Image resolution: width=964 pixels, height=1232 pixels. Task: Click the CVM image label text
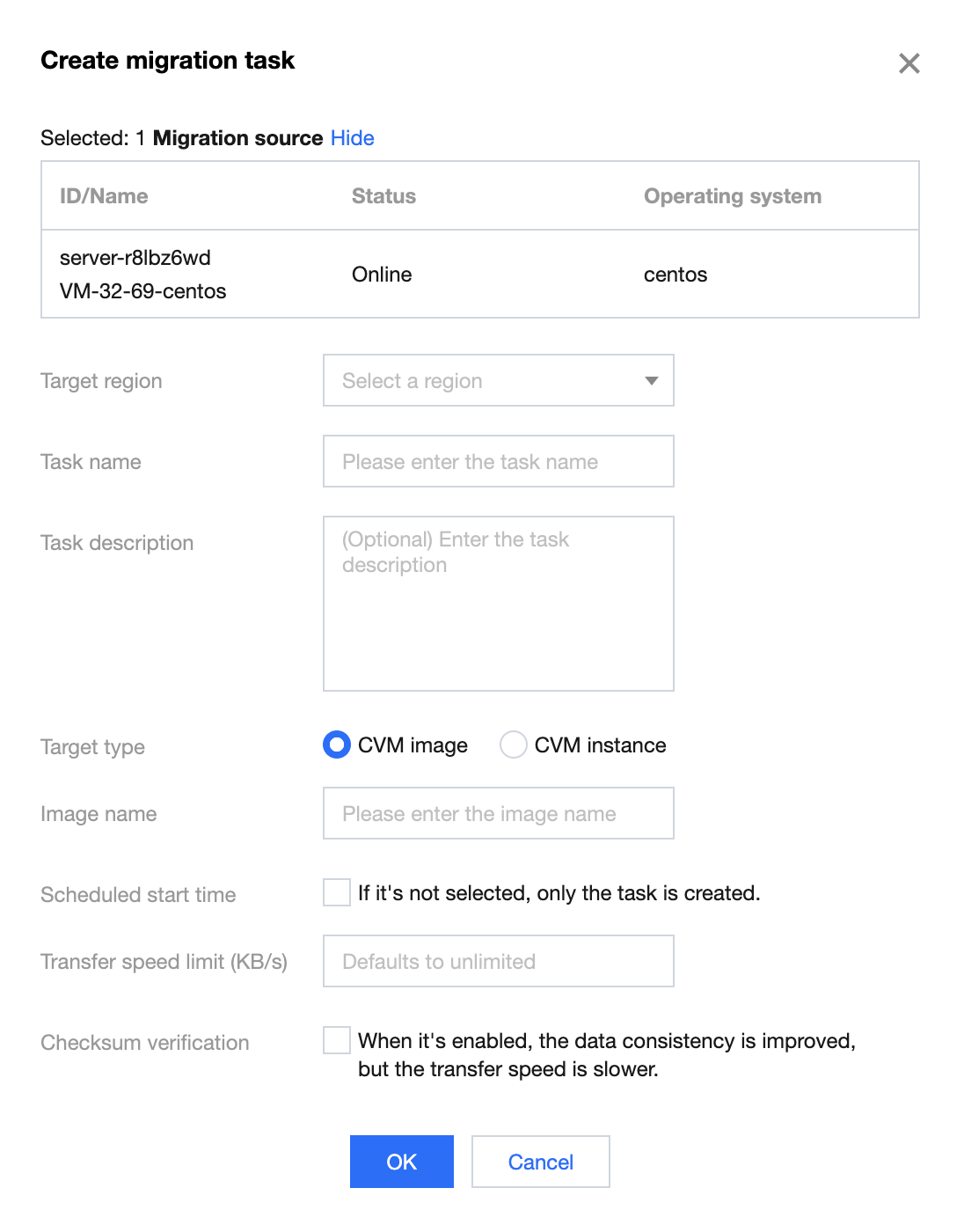413,745
